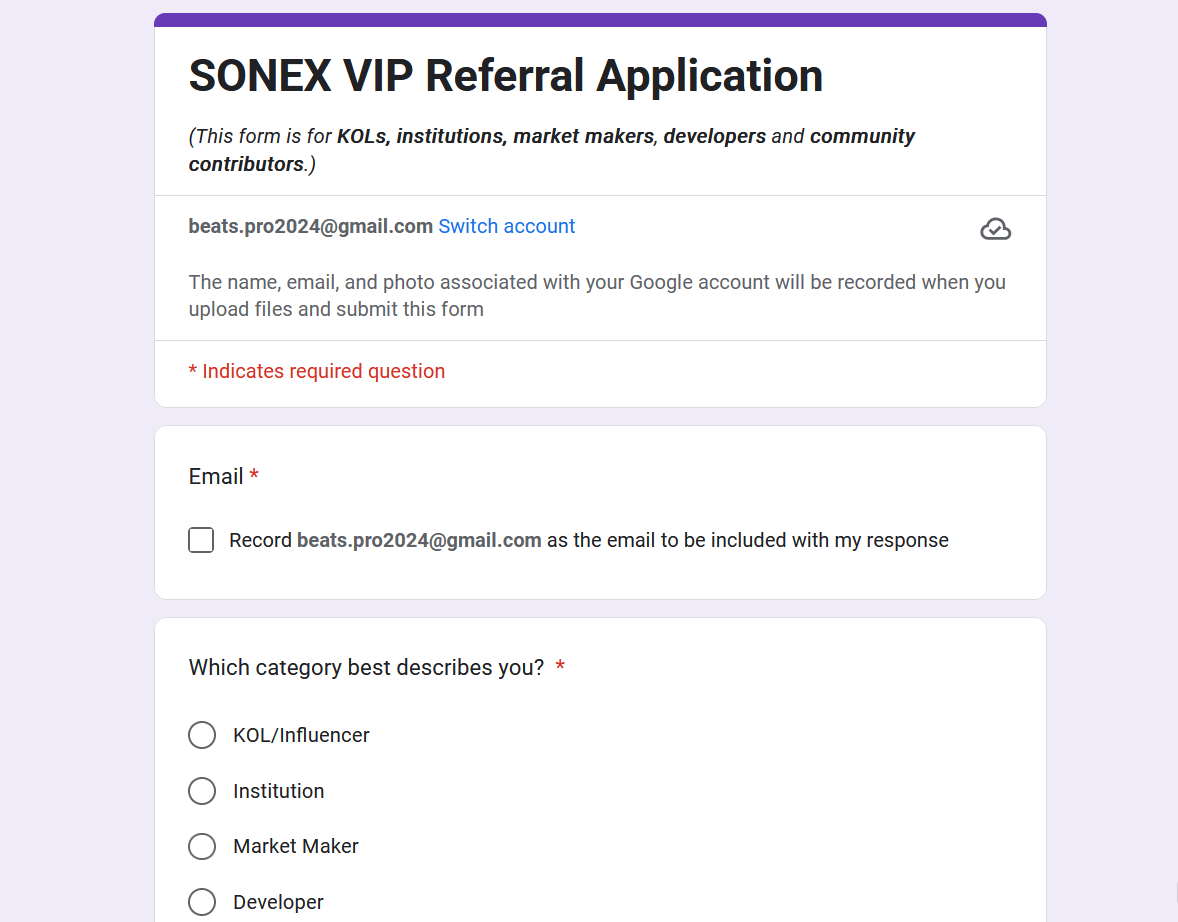This screenshot has height=922, width=1178.
Task: Select the Developer radio button
Action: 202,902
